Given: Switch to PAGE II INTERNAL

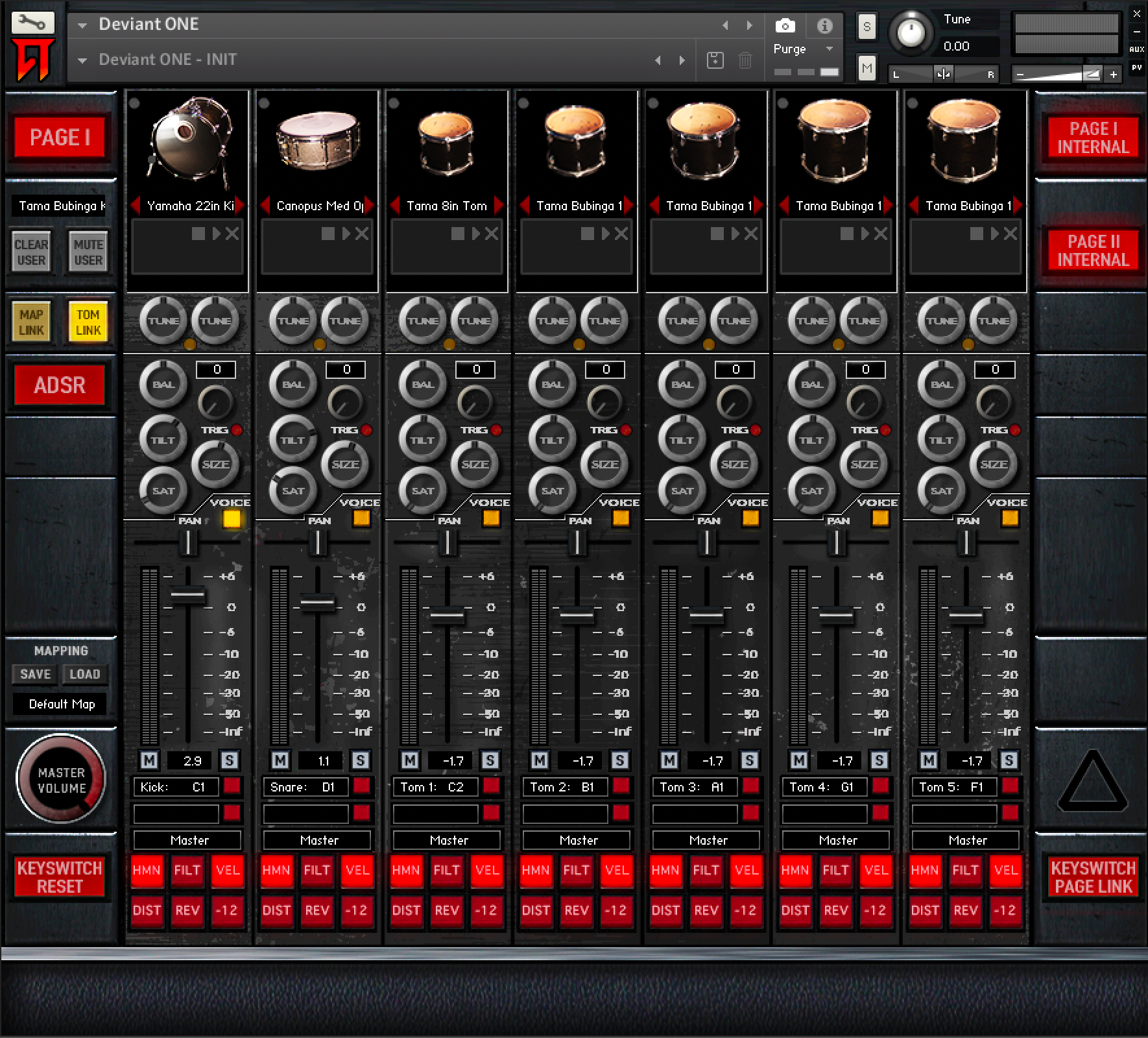Looking at the screenshot, I should tap(1093, 250).
